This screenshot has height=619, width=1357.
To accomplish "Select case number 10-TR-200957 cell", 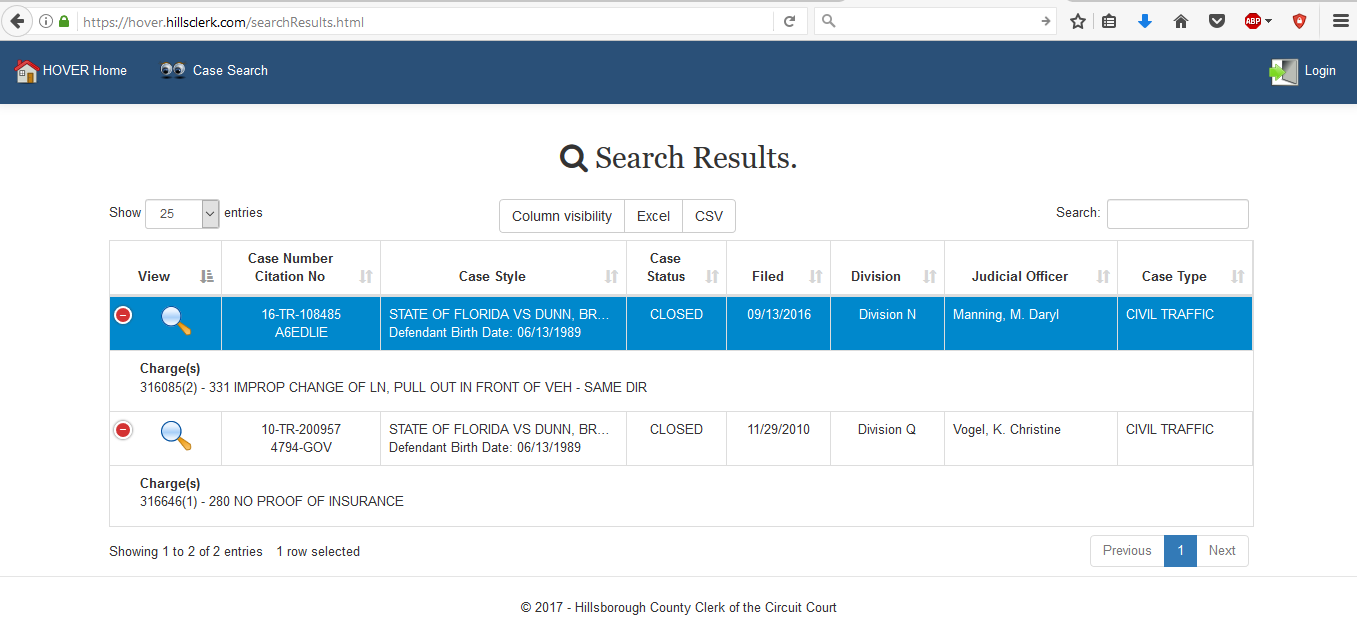I will (x=301, y=438).
